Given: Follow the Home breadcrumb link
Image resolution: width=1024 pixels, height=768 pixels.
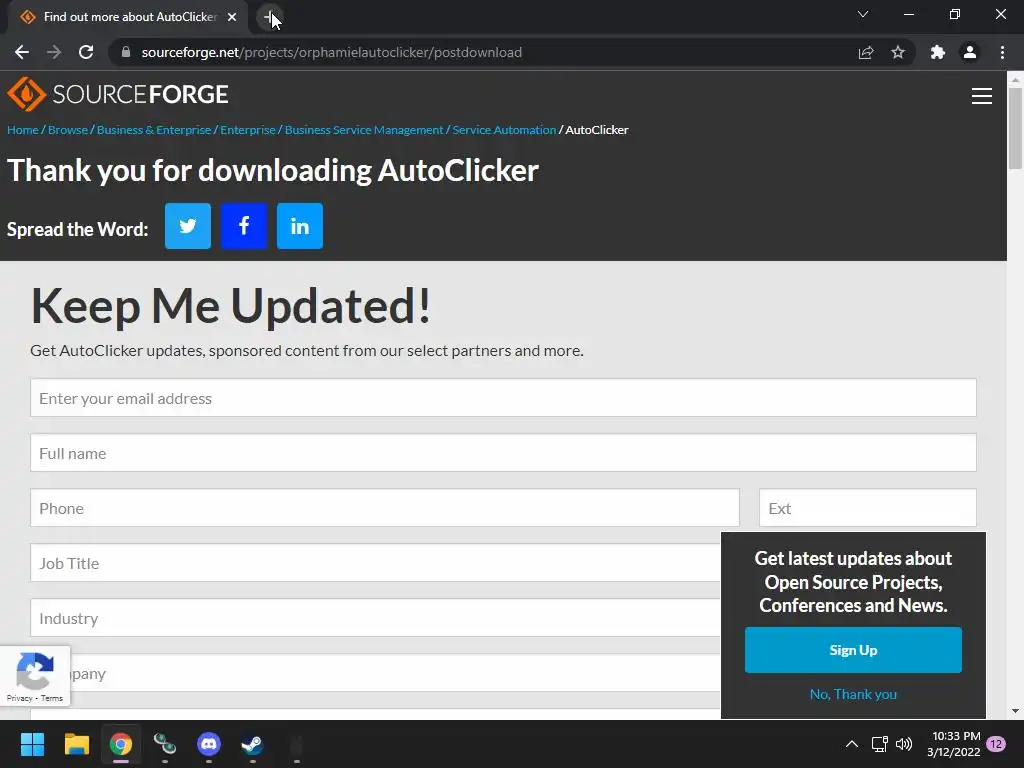Looking at the screenshot, I should click(23, 130).
